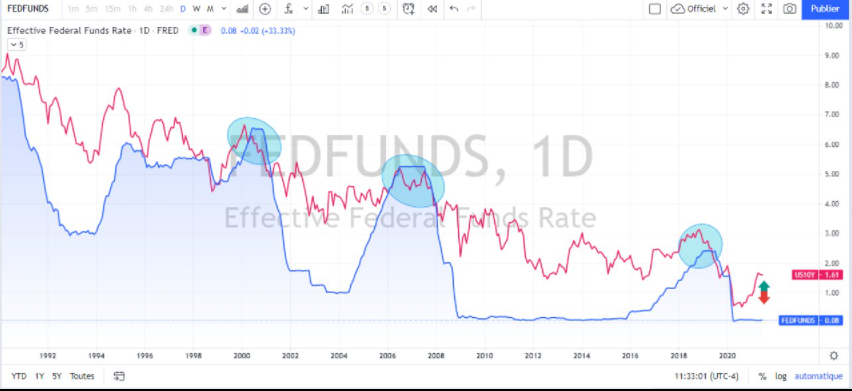
Task: Undo the last action
Action: 454,9
